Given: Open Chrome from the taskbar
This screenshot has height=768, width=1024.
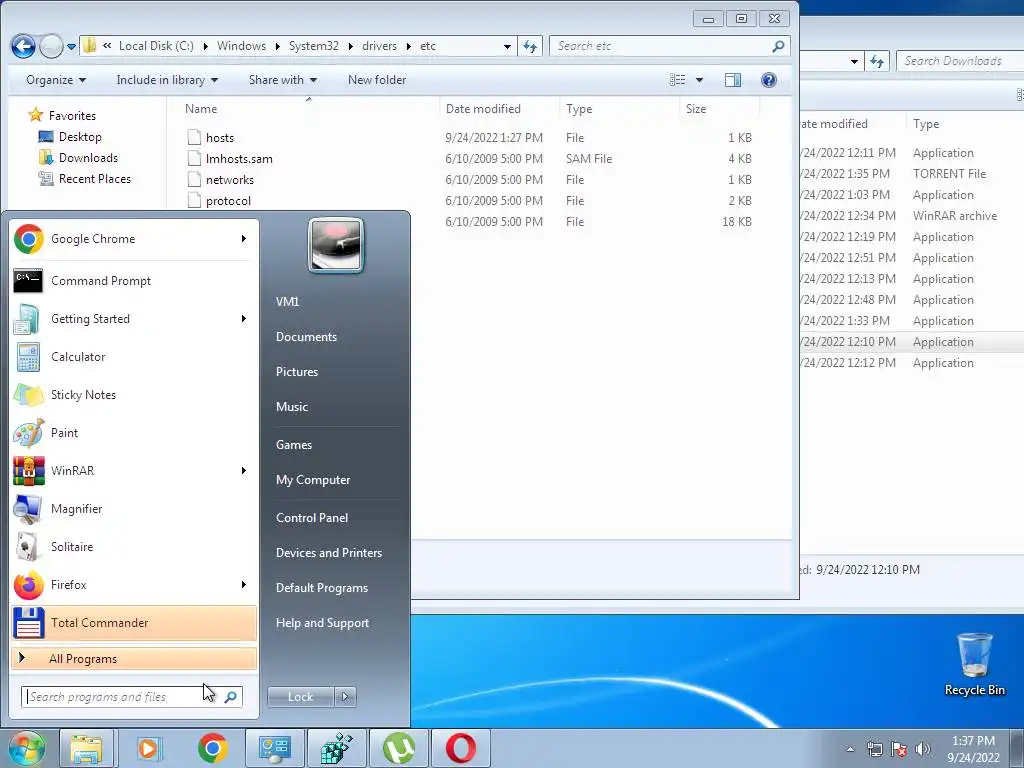Looking at the screenshot, I should [x=212, y=748].
